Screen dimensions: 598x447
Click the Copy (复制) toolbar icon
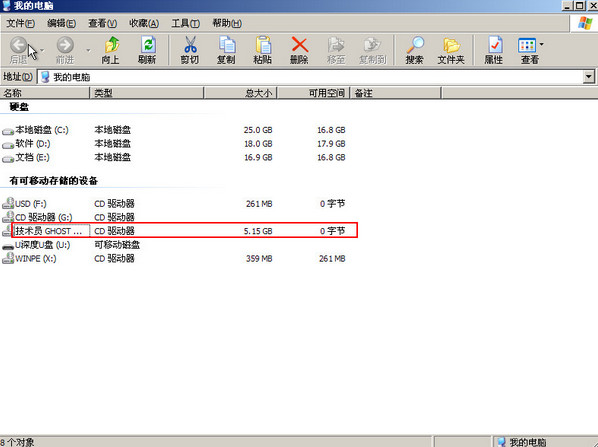coord(227,45)
